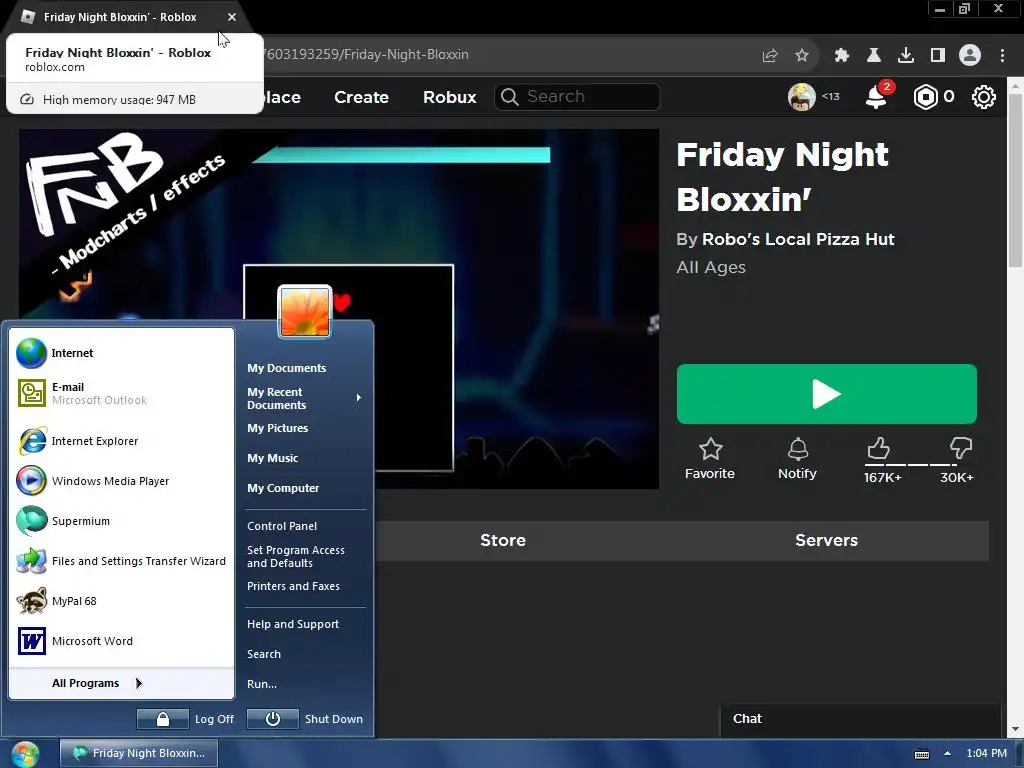Switch to the Servers tab
This screenshot has width=1024, height=768.
click(x=826, y=541)
